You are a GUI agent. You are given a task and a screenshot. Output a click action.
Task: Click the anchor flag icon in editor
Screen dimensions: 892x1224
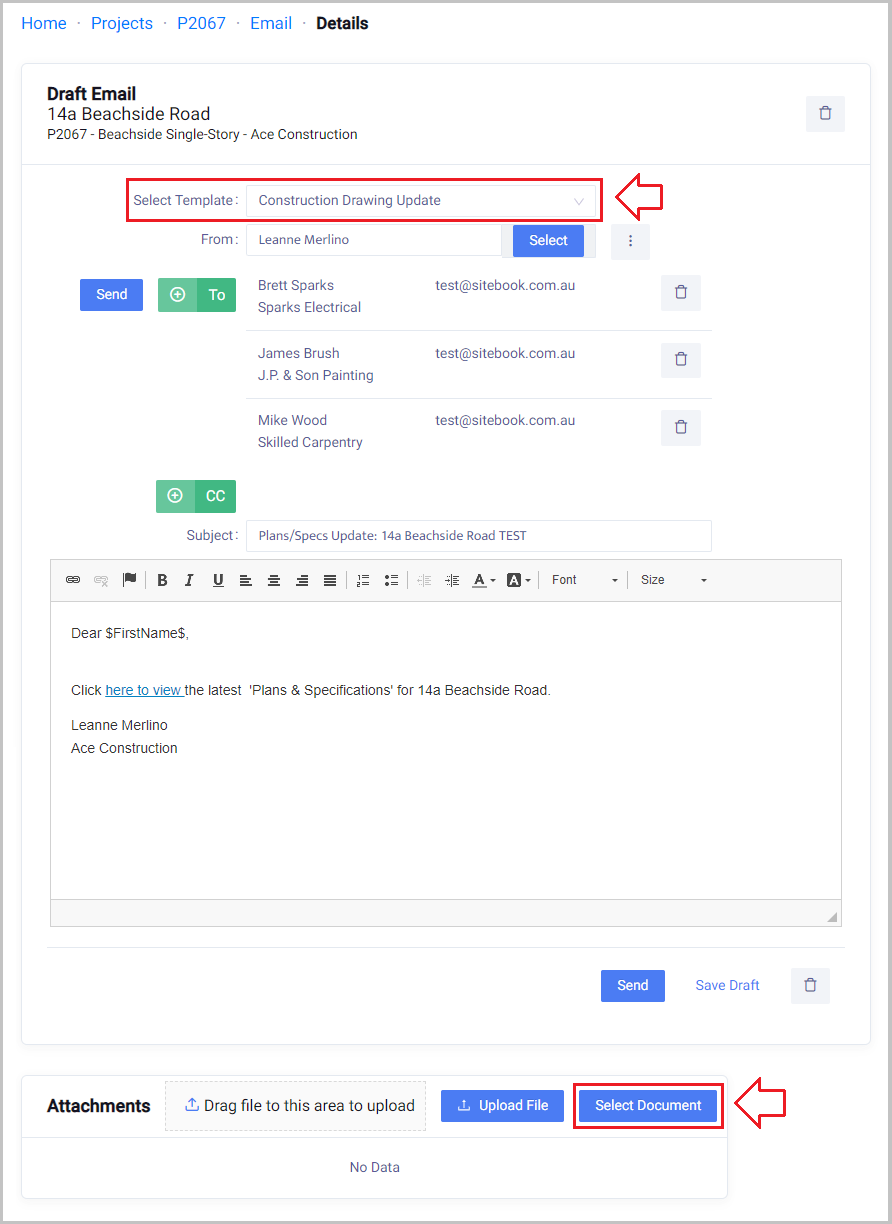129,580
